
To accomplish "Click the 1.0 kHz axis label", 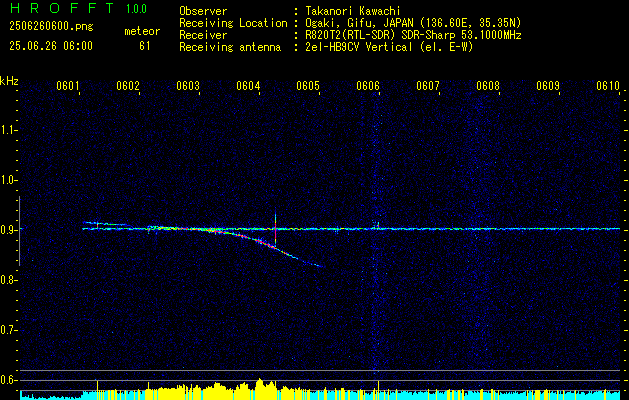I will point(7,181).
